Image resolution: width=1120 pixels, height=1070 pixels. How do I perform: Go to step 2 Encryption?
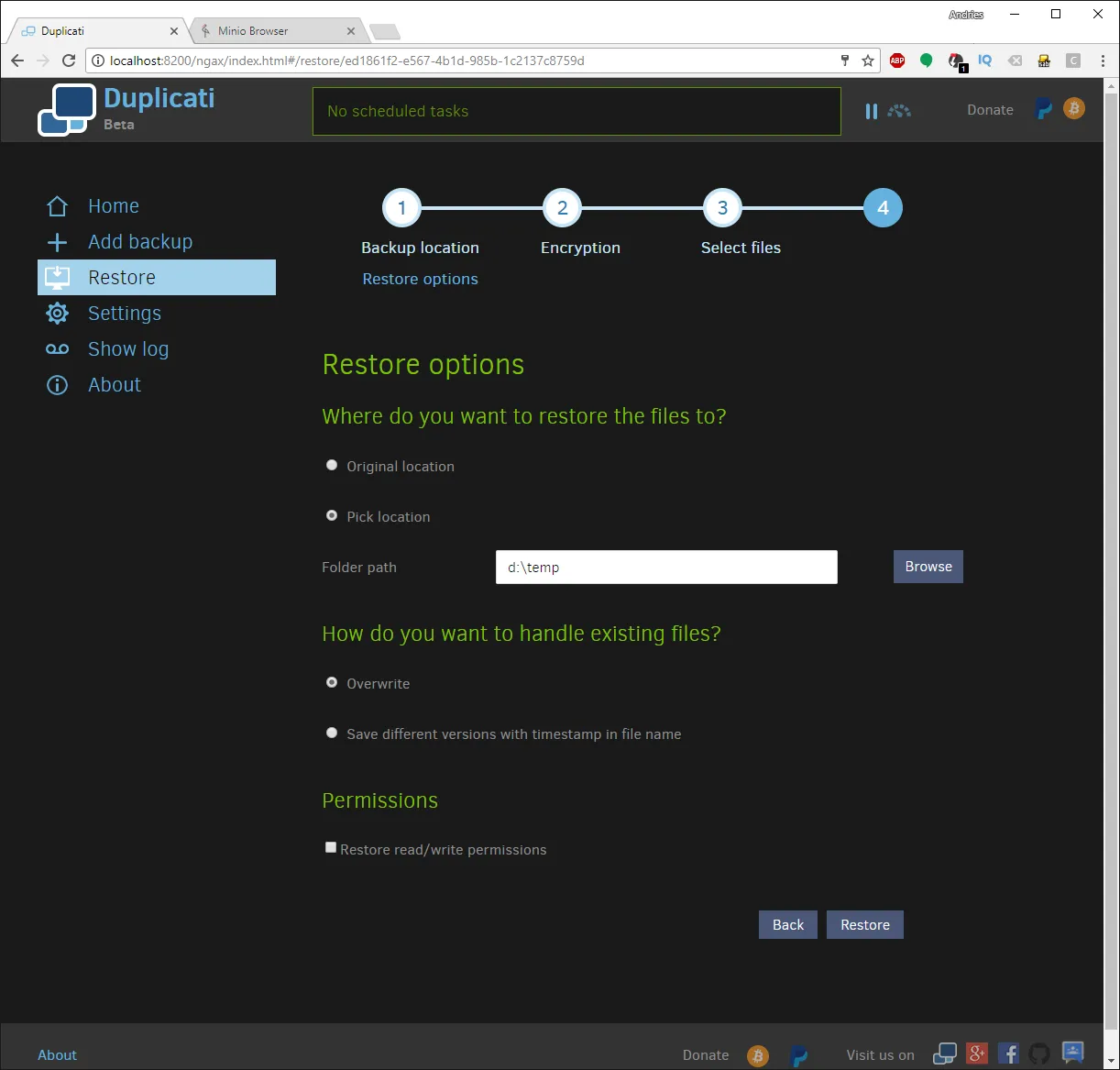click(562, 208)
